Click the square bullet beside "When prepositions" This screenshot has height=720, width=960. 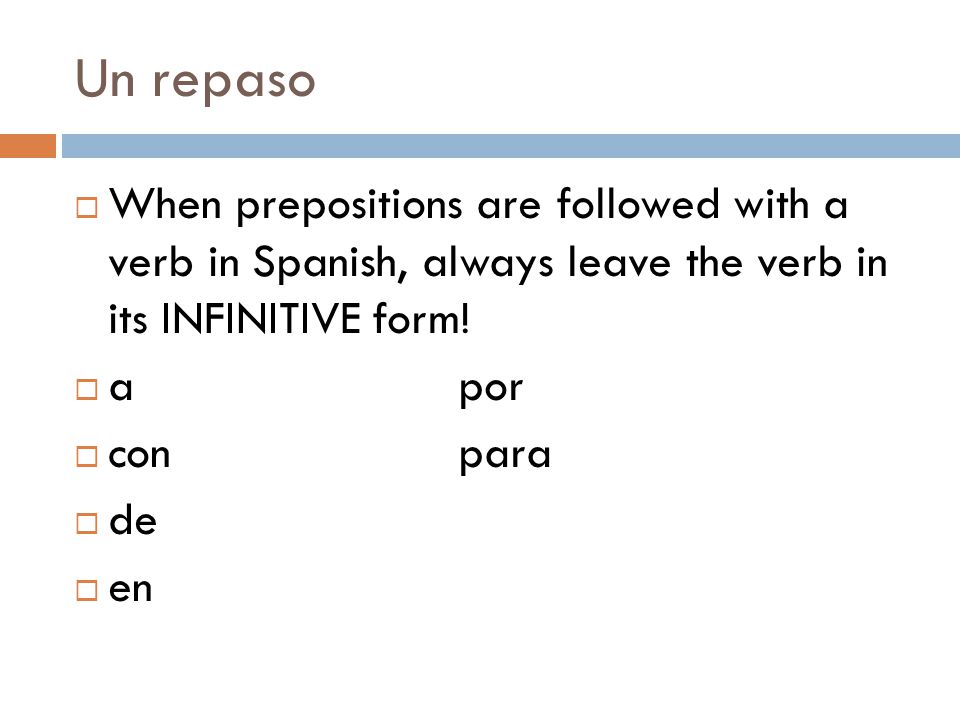point(87,208)
